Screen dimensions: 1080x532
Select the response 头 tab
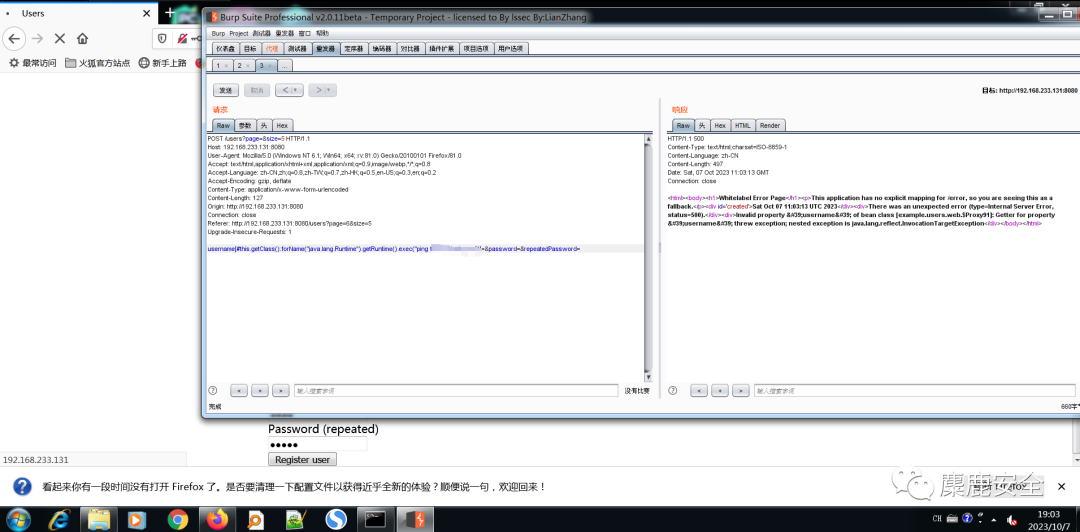(701, 125)
